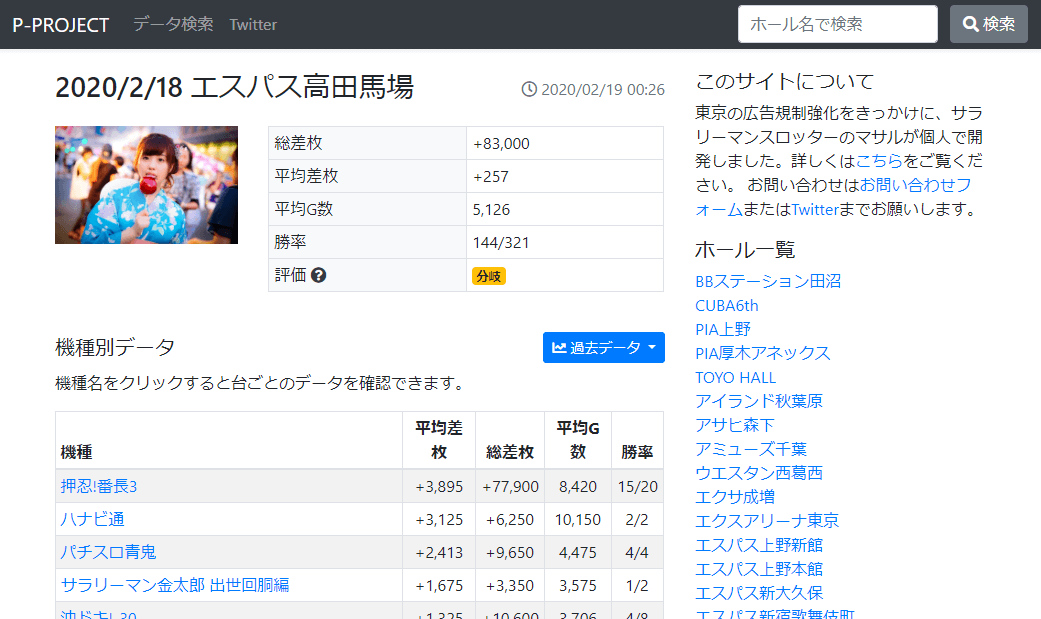Open CUBA6th hall link
The image size is (1041, 619).
pos(726,306)
